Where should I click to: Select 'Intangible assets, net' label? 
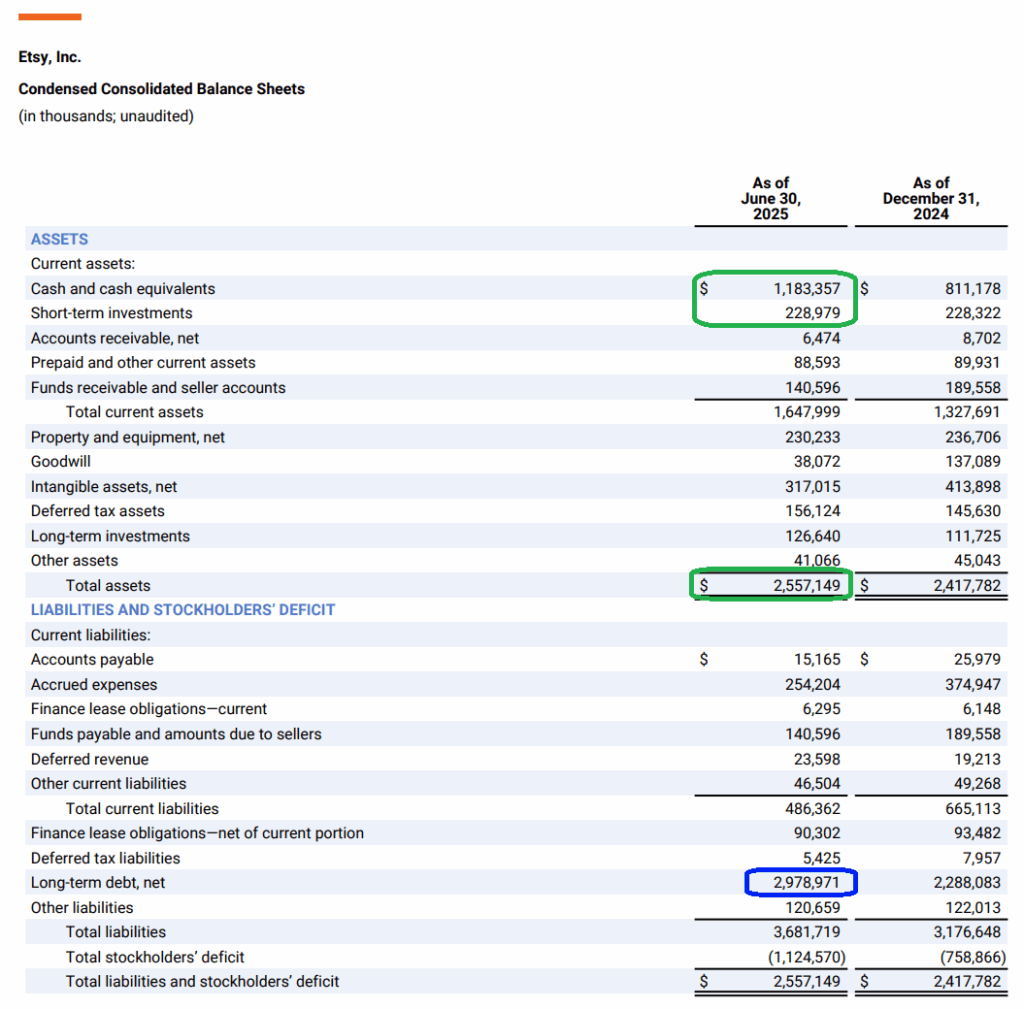pos(104,487)
